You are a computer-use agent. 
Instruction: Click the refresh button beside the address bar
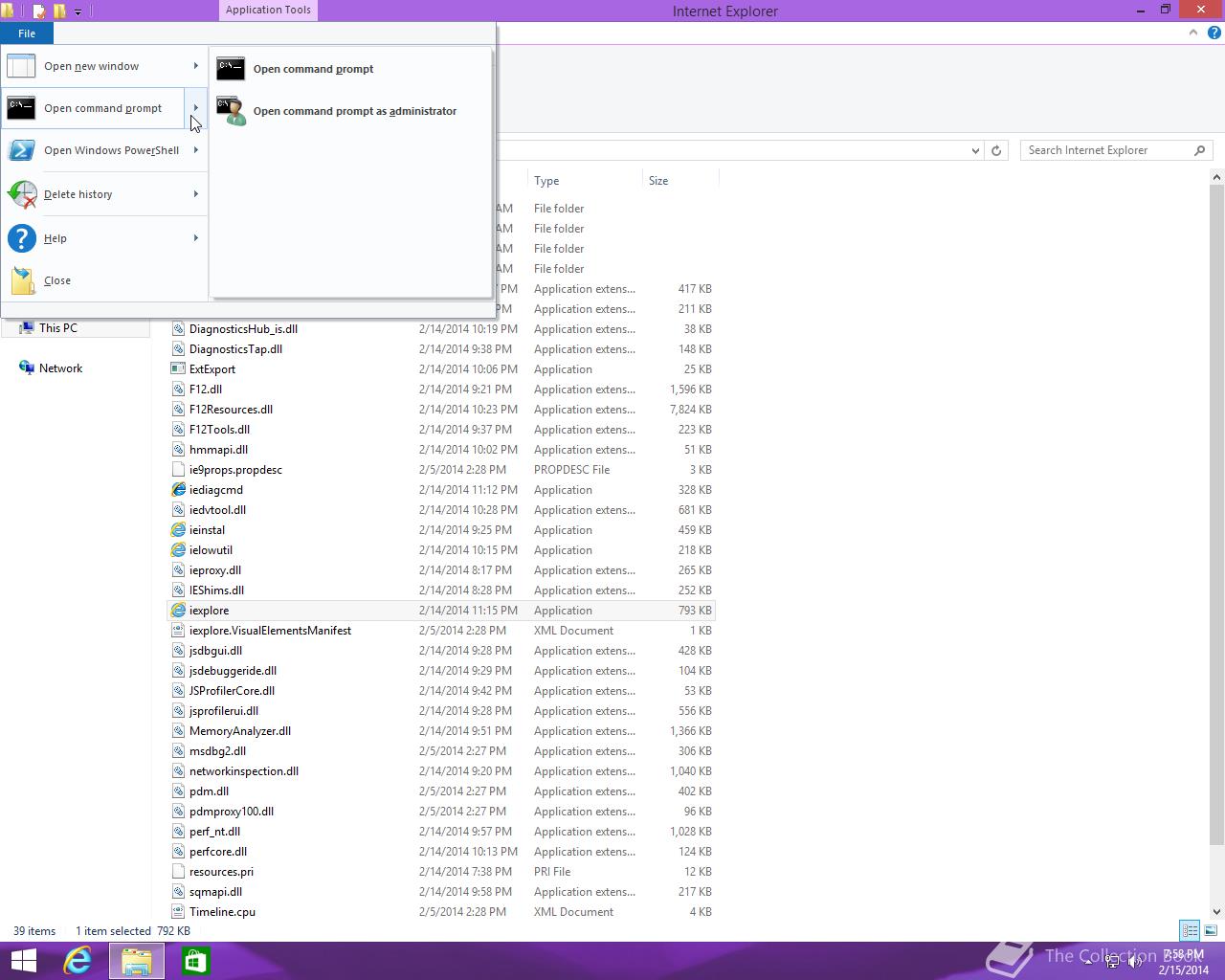click(996, 150)
